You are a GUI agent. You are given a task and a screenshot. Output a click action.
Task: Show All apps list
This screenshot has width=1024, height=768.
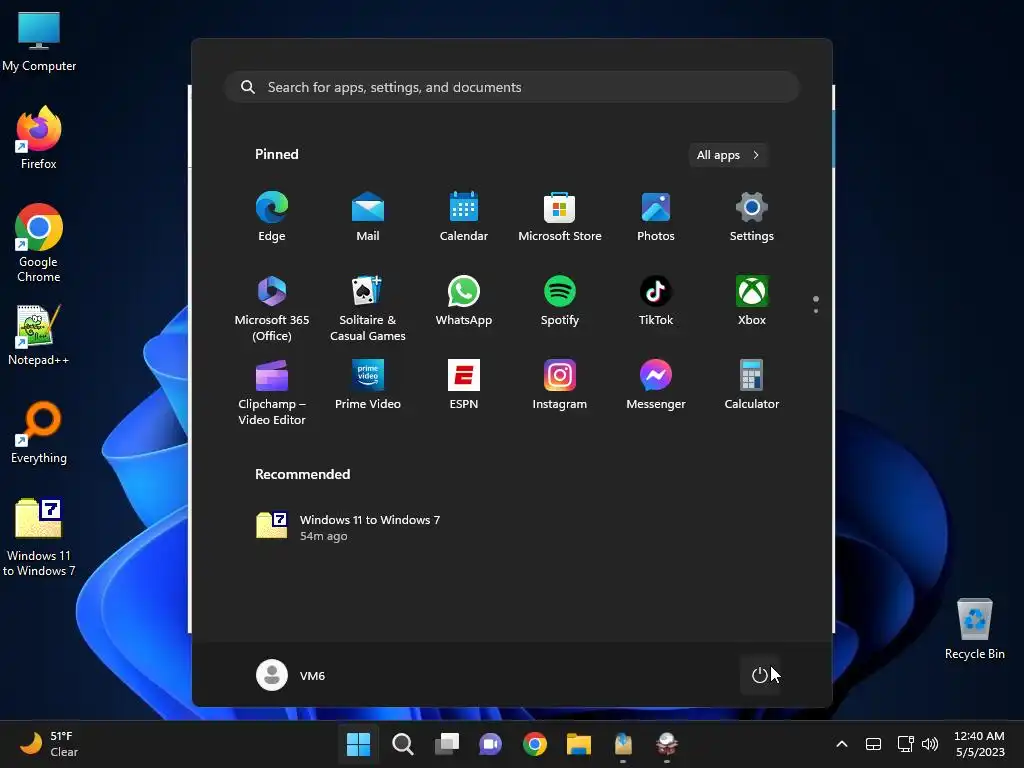pyautogui.click(x=728, y=155)
